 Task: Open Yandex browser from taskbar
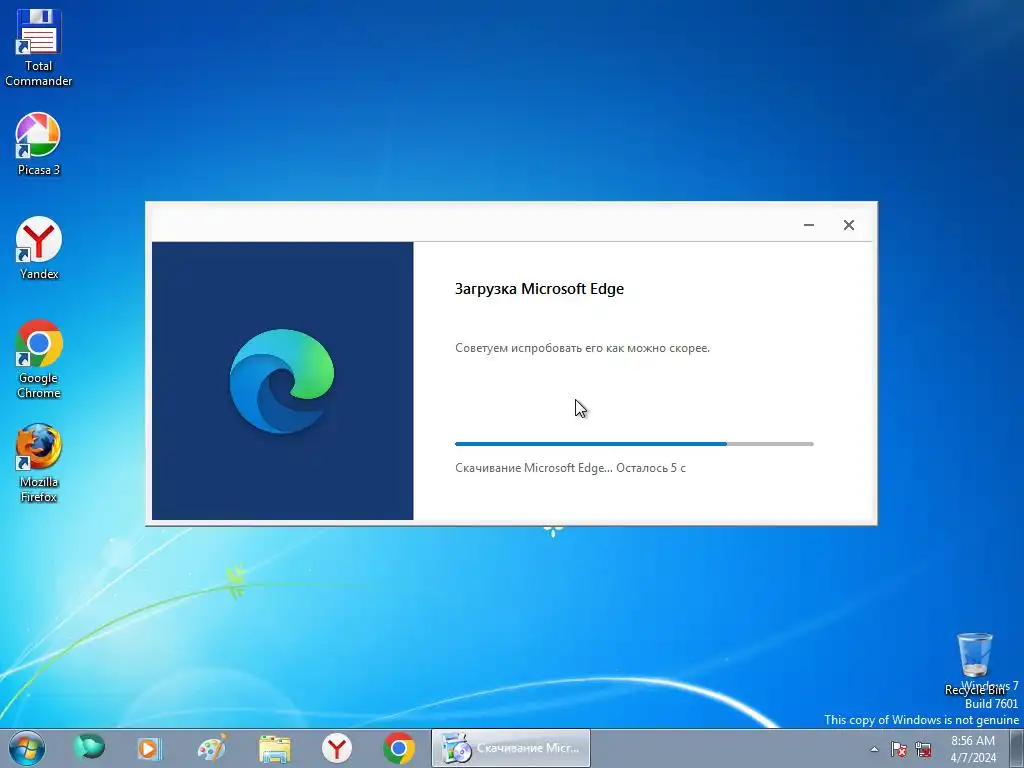(x=337, y=748)
